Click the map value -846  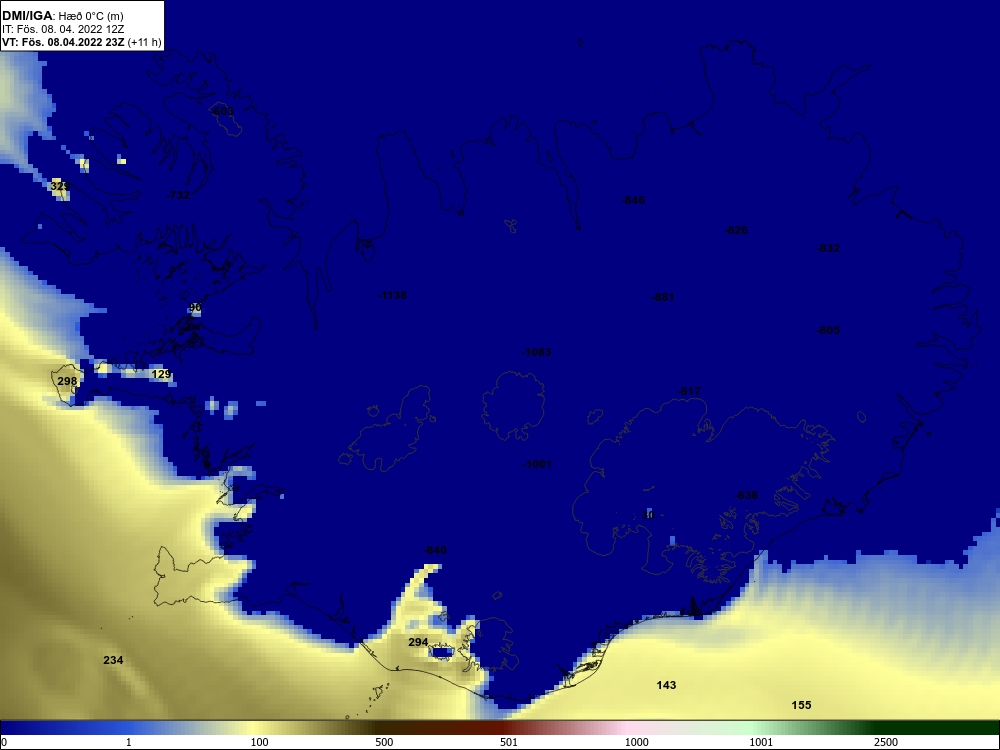[x=633, y=200]
